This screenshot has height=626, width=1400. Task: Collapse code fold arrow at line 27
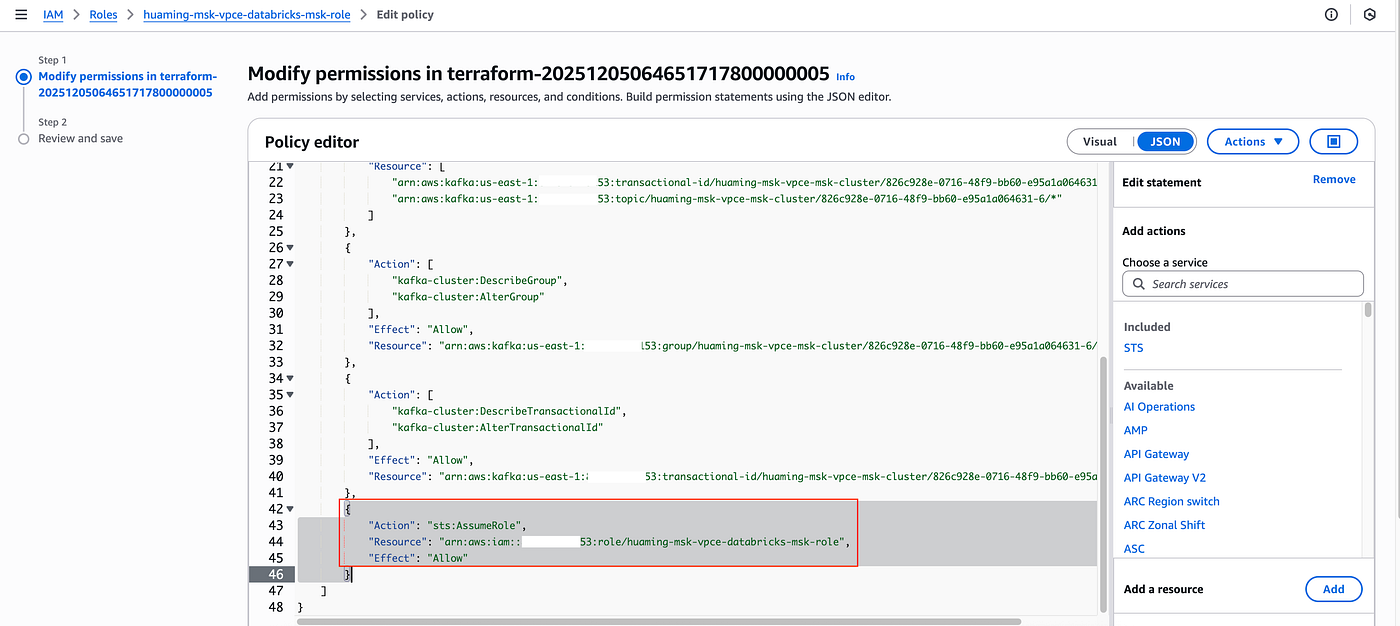click(290, 264)
